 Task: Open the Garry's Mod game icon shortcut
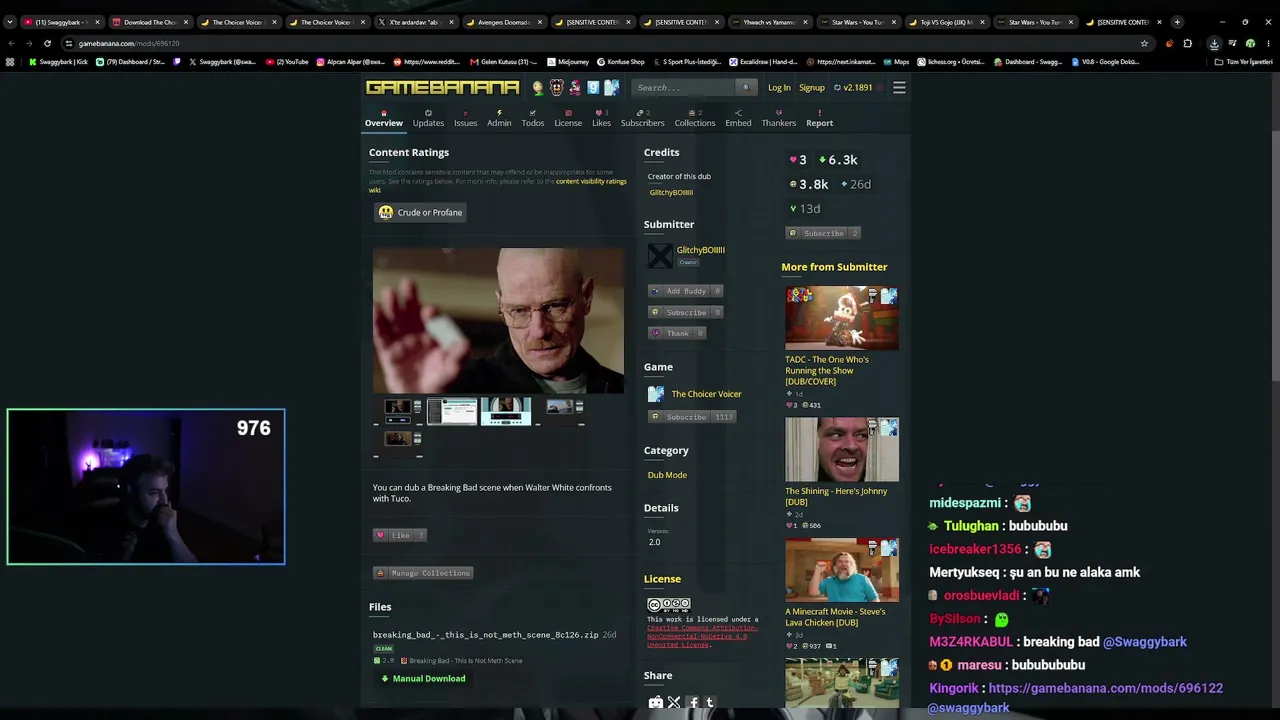coord(593,88)
